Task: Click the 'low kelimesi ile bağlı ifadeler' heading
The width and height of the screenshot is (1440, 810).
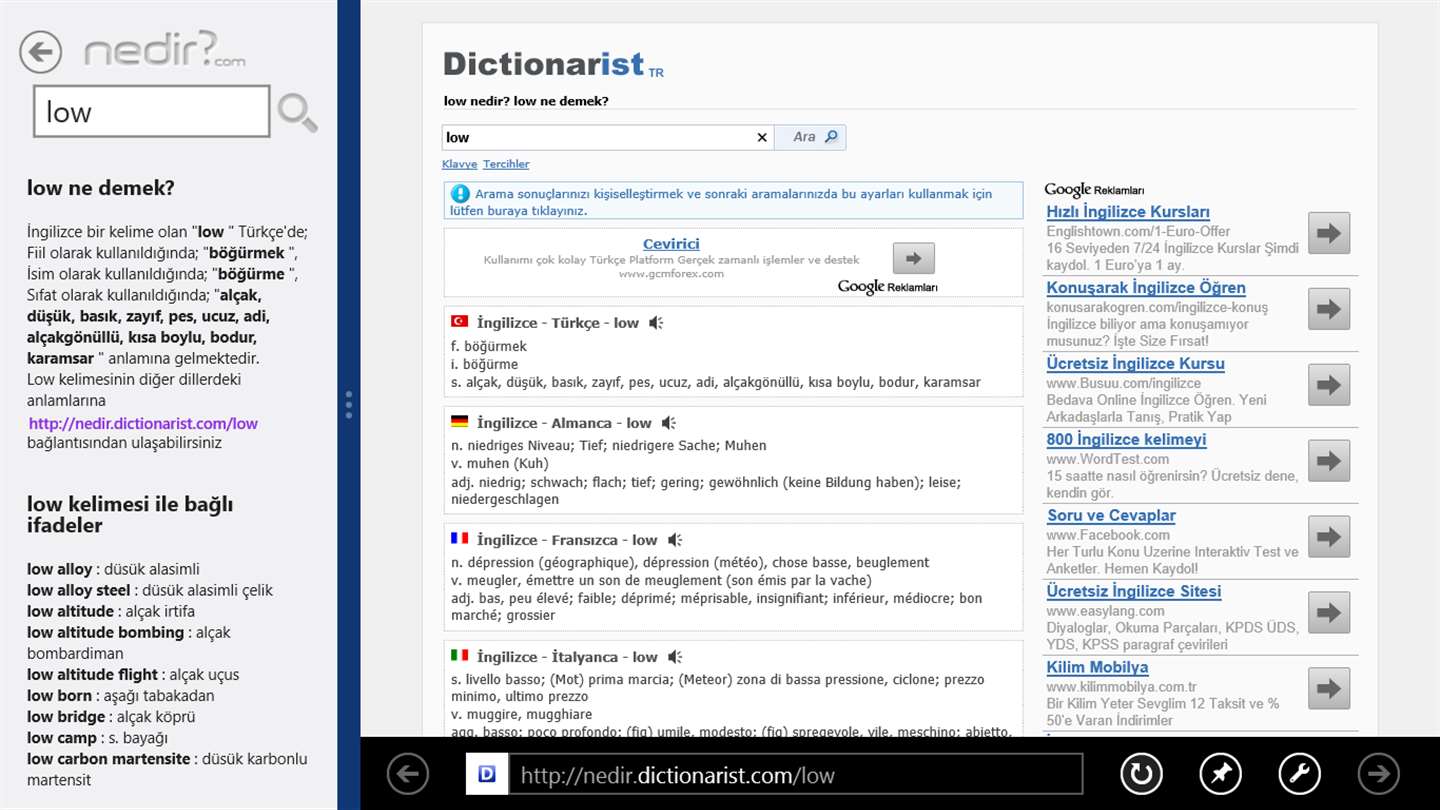Action: pyautogui.click(x=130, y=514)
